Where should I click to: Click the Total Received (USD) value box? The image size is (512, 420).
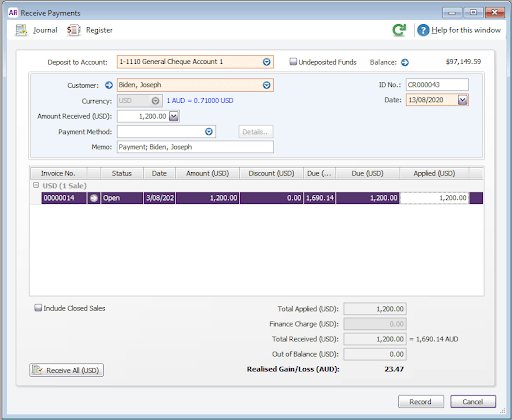tap(375, 339)
